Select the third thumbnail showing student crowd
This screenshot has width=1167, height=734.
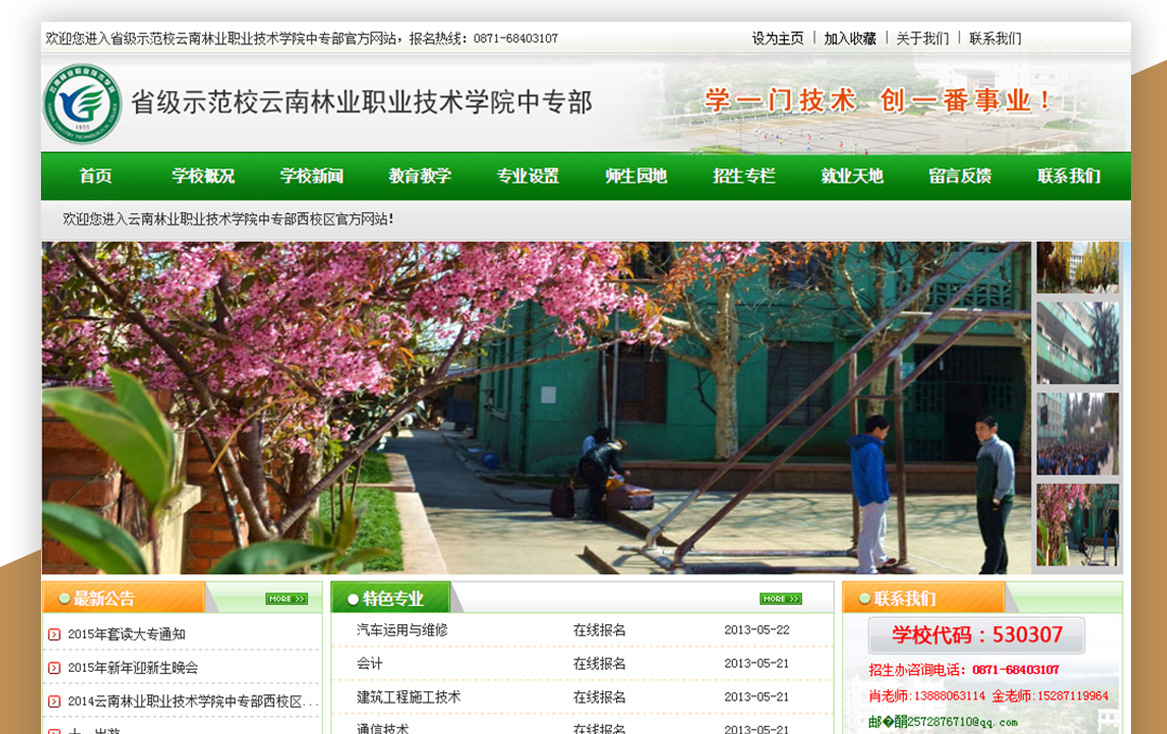[1077, 433]
